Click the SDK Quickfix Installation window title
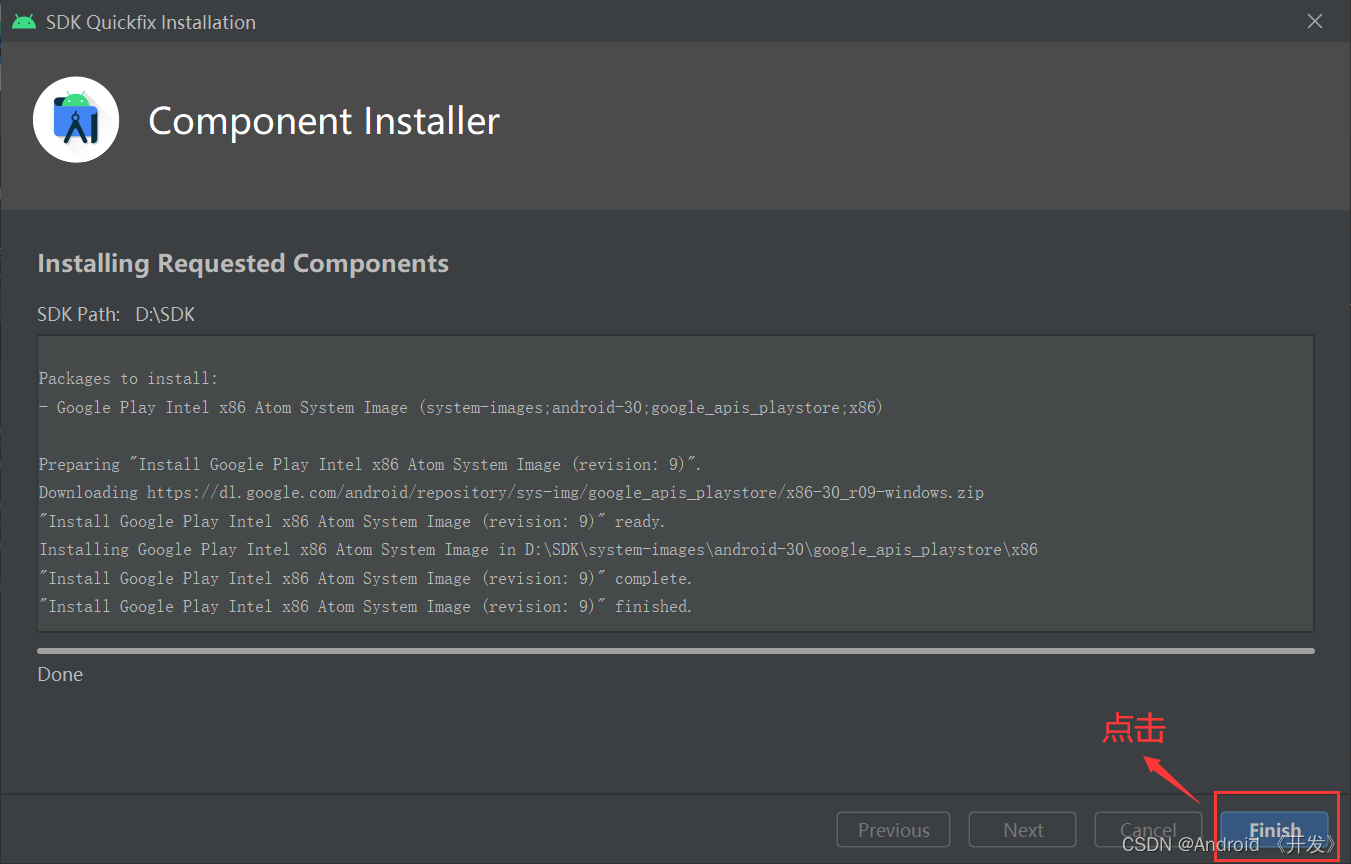The height and width of the screenshot is (864, 1351). pyautogui.click(x=151, y=22)
